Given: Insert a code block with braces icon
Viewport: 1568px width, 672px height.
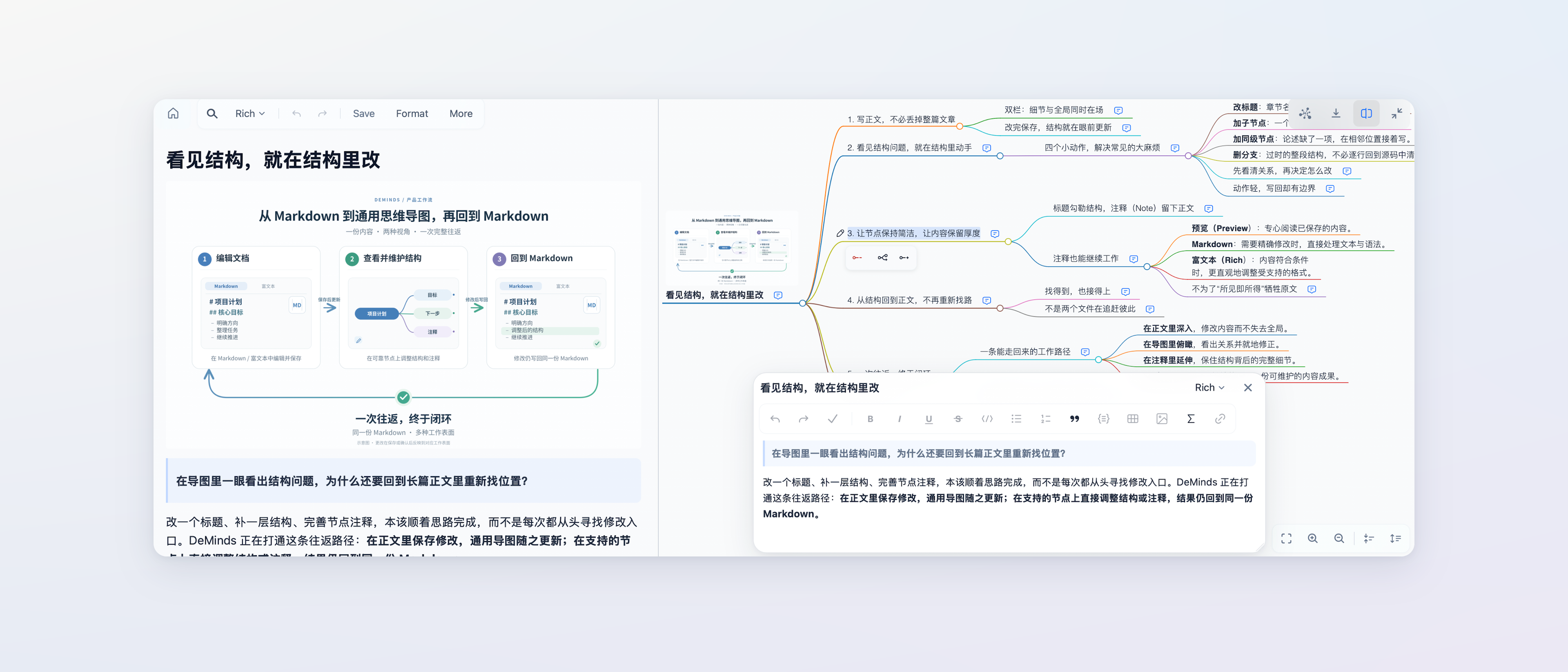Looking at the screenshot, I should (1104, 419).
